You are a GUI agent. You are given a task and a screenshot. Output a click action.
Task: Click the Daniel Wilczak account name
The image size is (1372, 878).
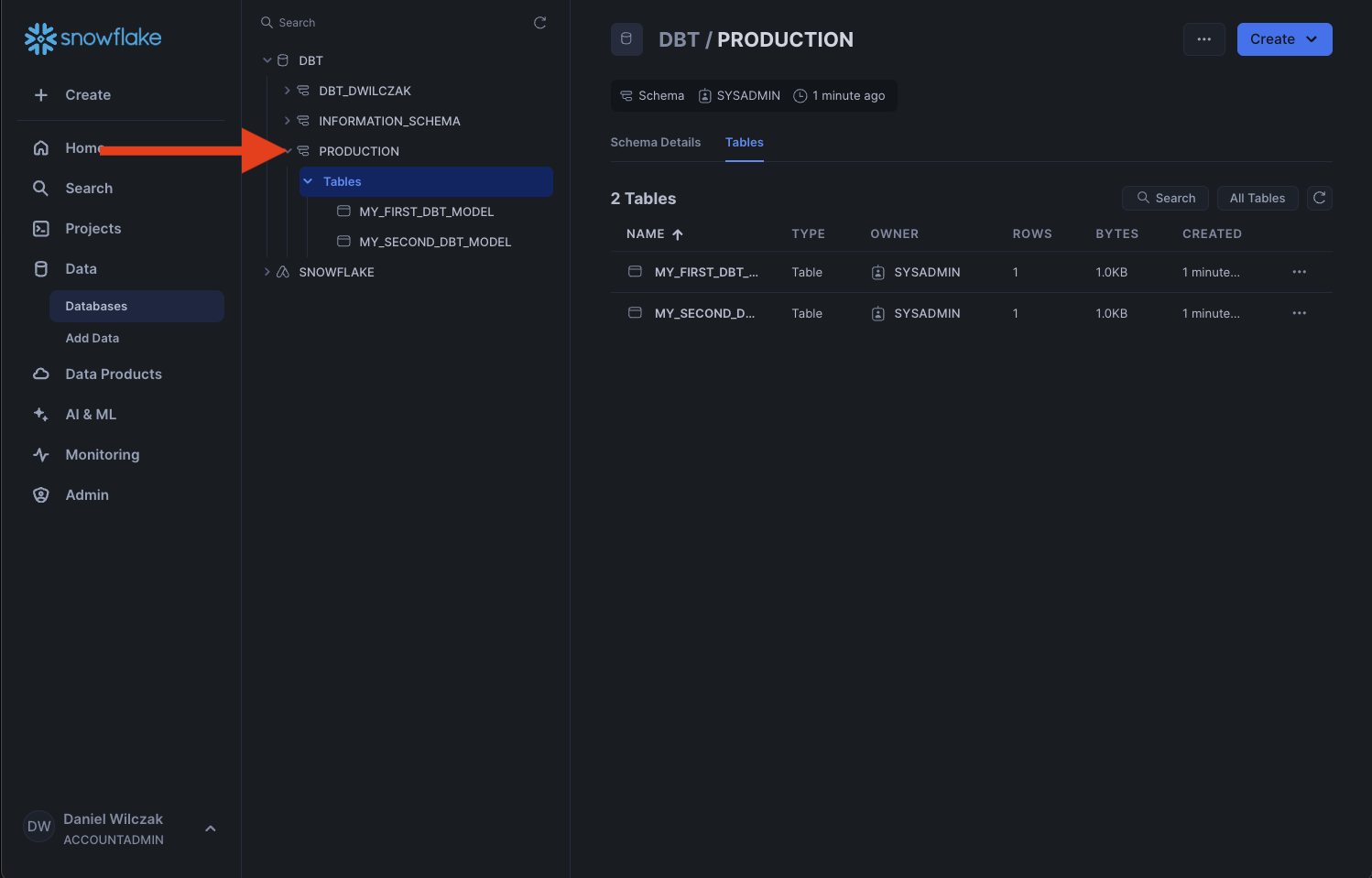(x=113, y=819)
